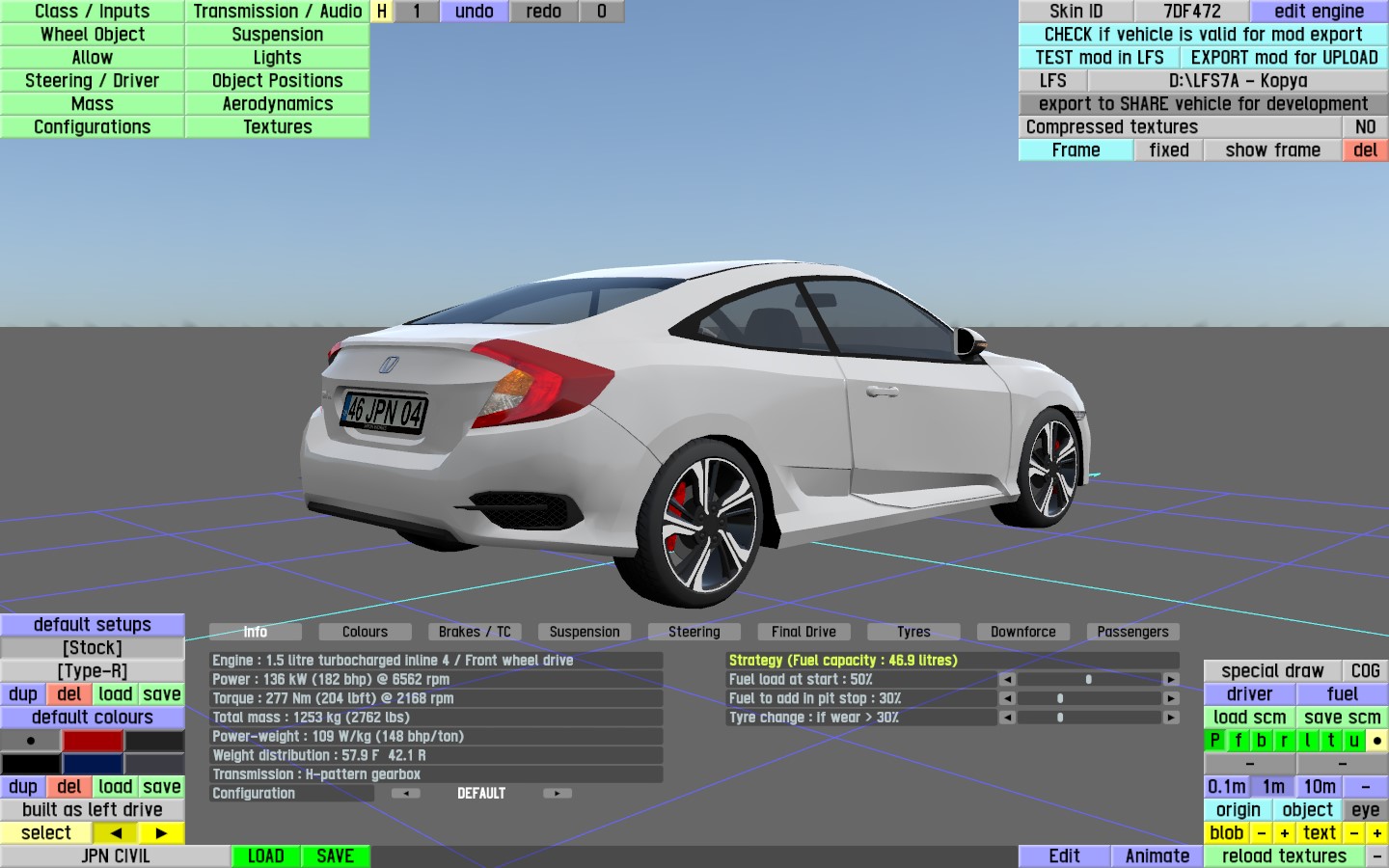1389x868 pixels.
Task: Click the minus button next to 10m
Action: tap(1366, 787)
